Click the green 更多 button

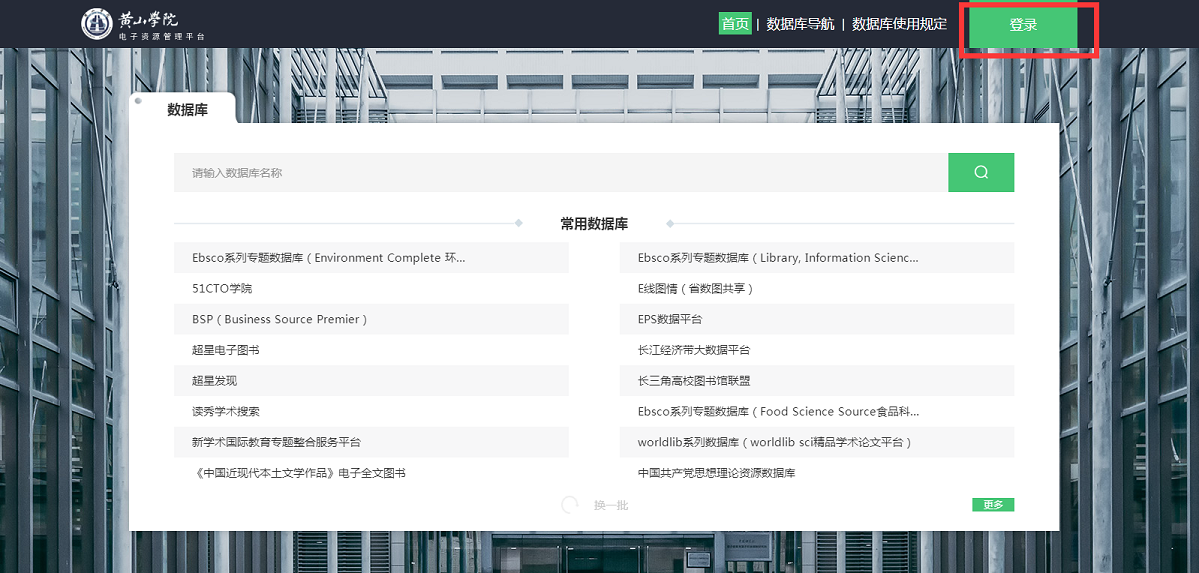point(993,505)
